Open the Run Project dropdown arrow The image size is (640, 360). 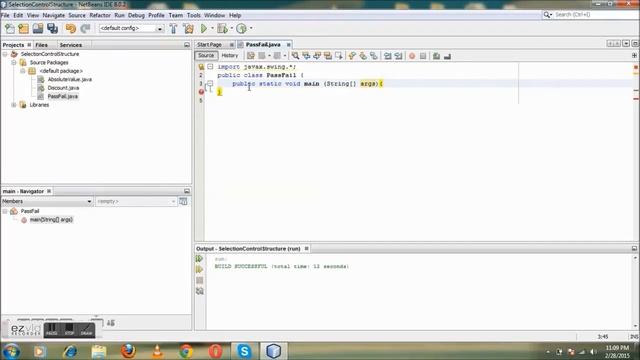point(212,28)
